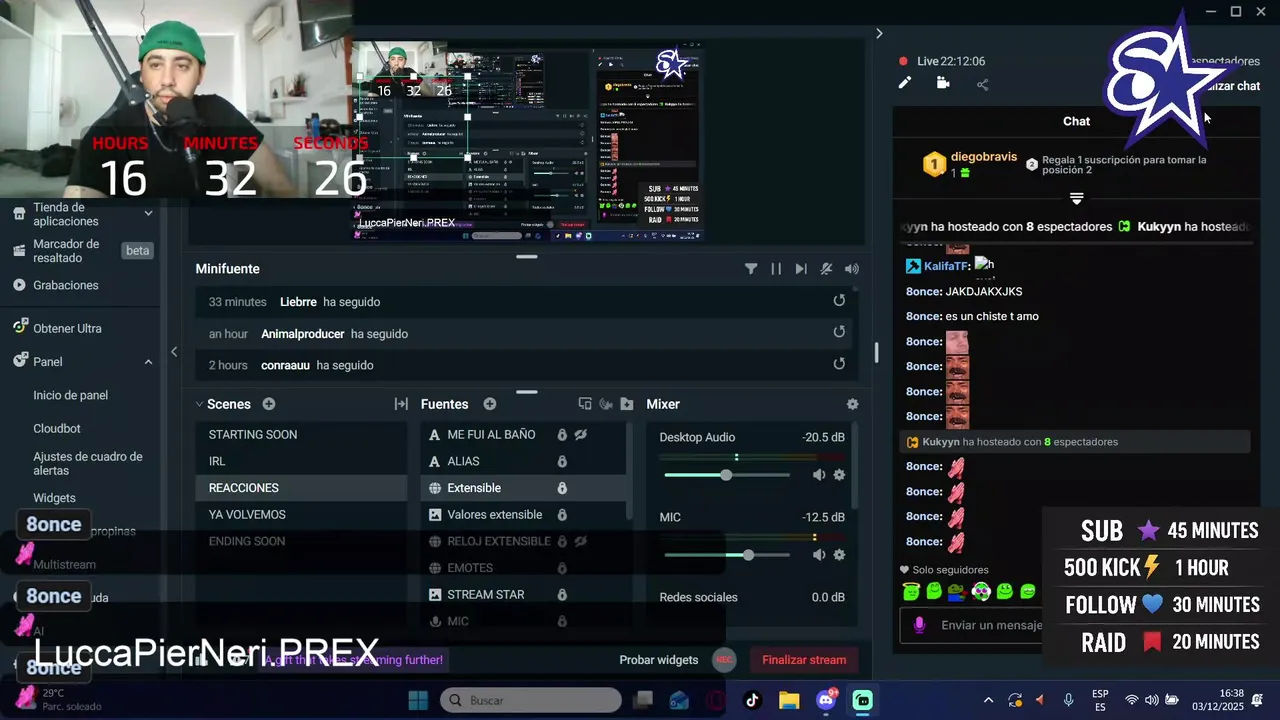Share the stream via share icon
1280x720 pixels.
pos(982,84)
